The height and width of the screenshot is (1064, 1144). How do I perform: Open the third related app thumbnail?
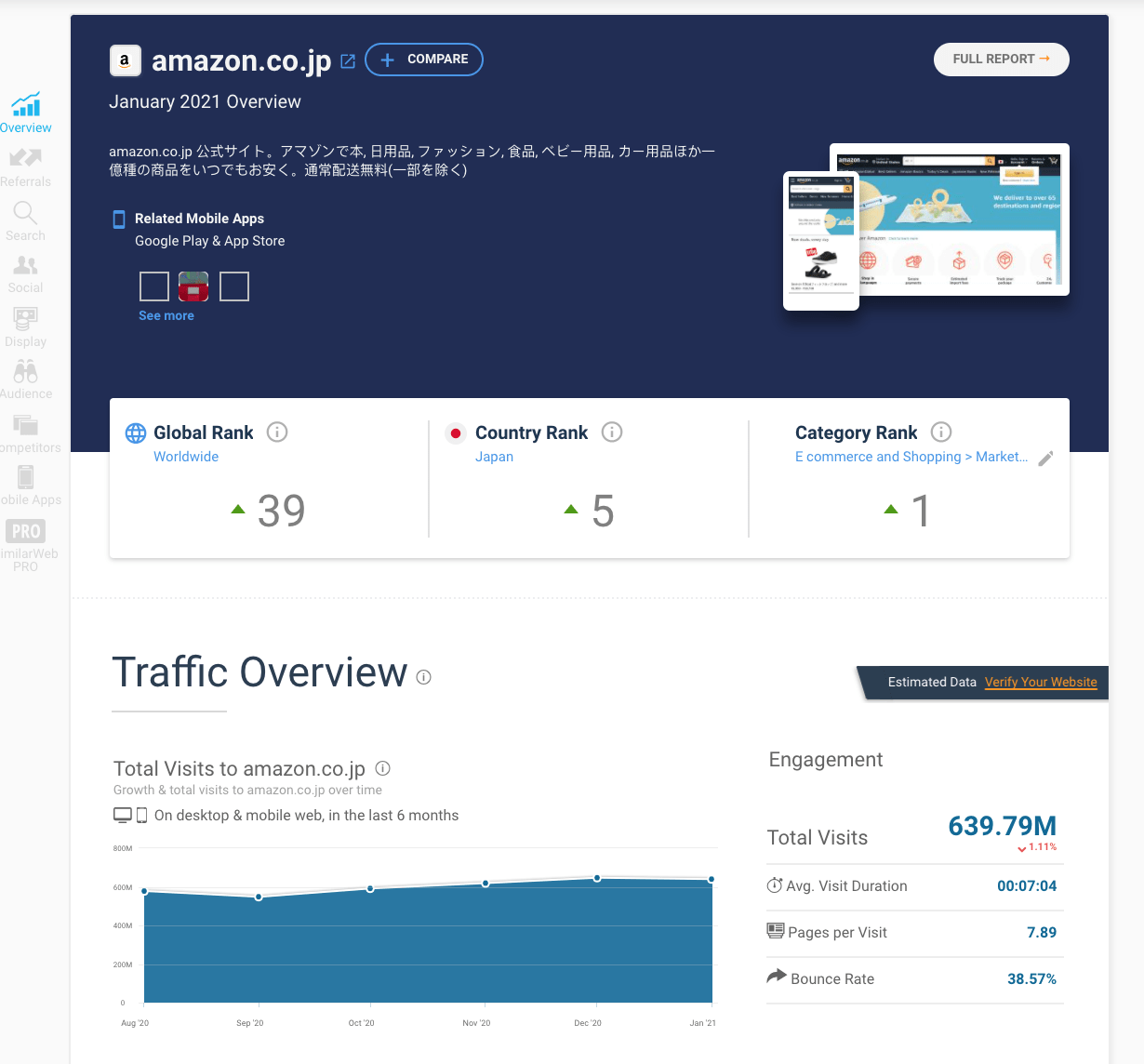(x=234, y=286)
